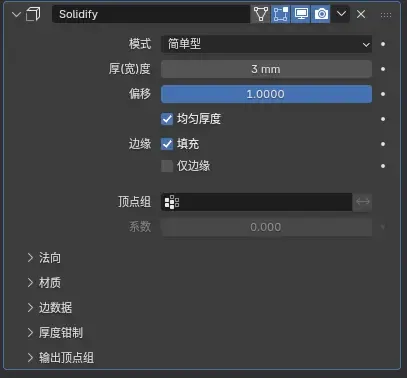
Task: Click the 边缘 label text
Action: [140, 144]
